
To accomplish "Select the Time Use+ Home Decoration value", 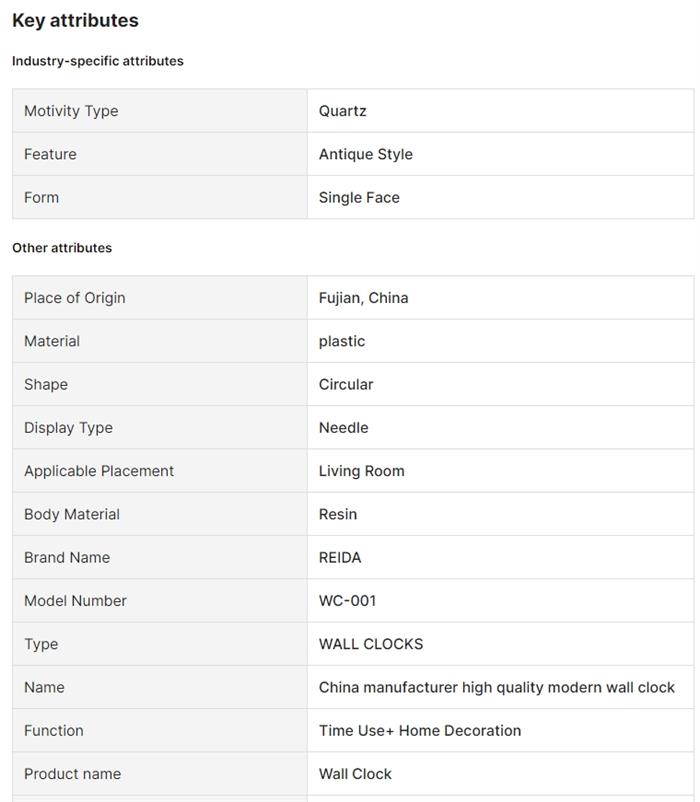I will pyautogui.click(x=420, y=730).
